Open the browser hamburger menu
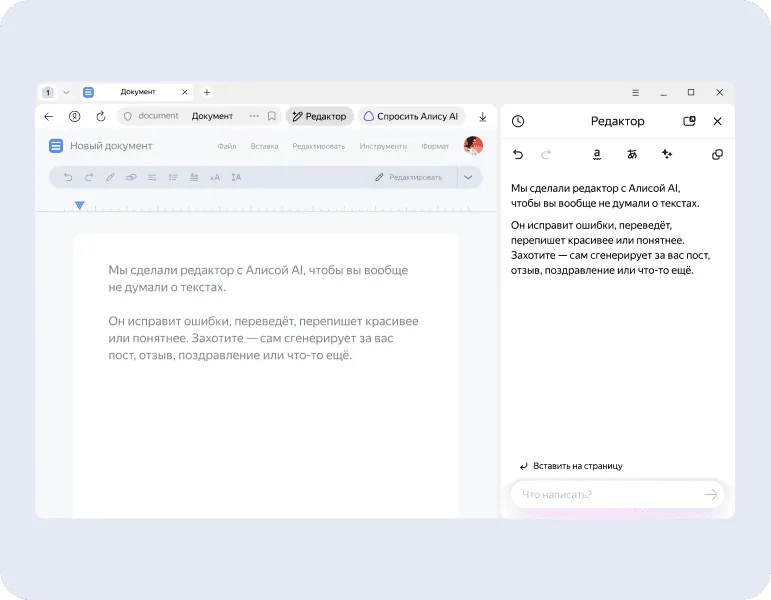 [635, 92]
